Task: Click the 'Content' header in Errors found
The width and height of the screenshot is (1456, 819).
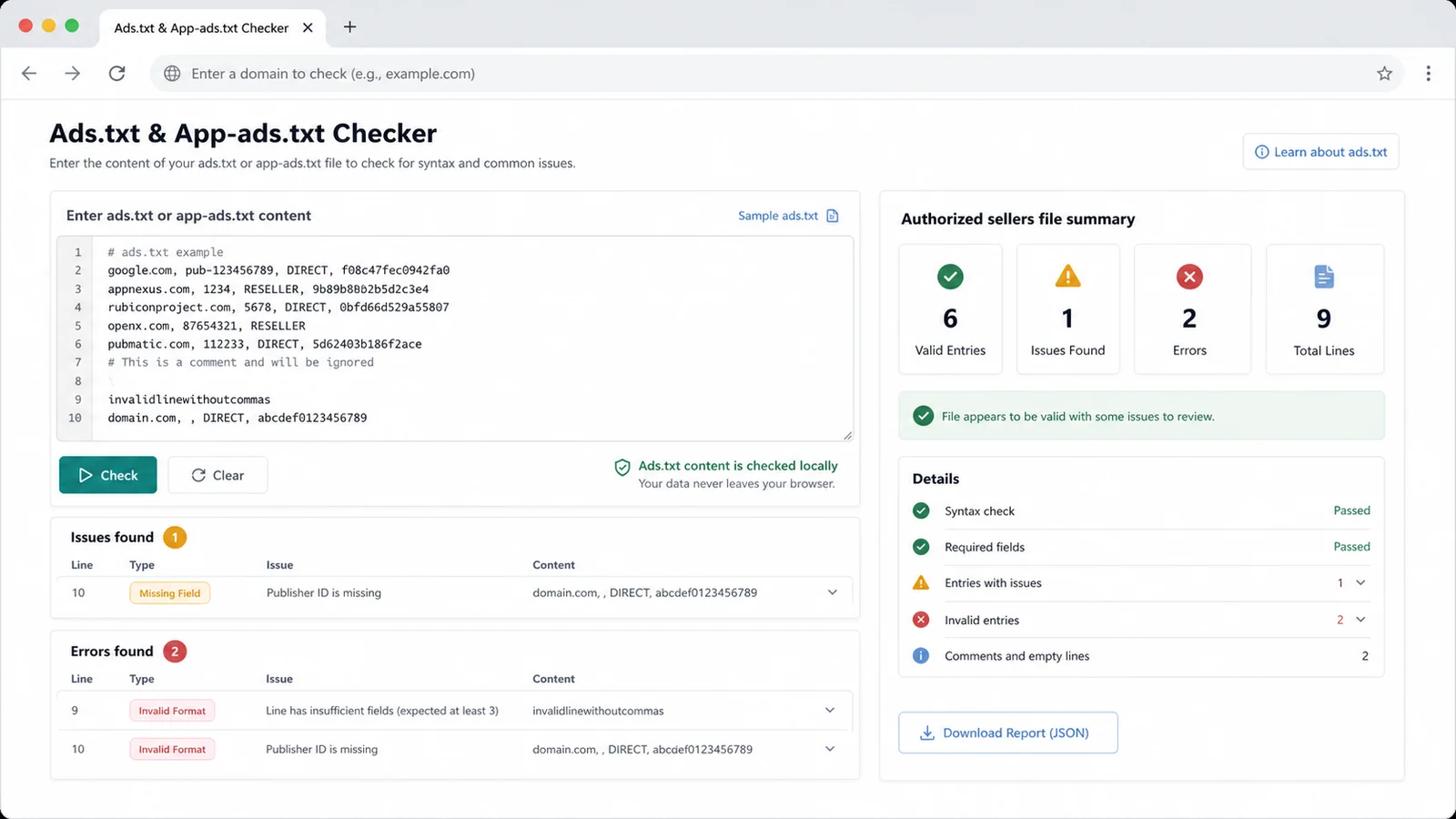Action: 553,679
